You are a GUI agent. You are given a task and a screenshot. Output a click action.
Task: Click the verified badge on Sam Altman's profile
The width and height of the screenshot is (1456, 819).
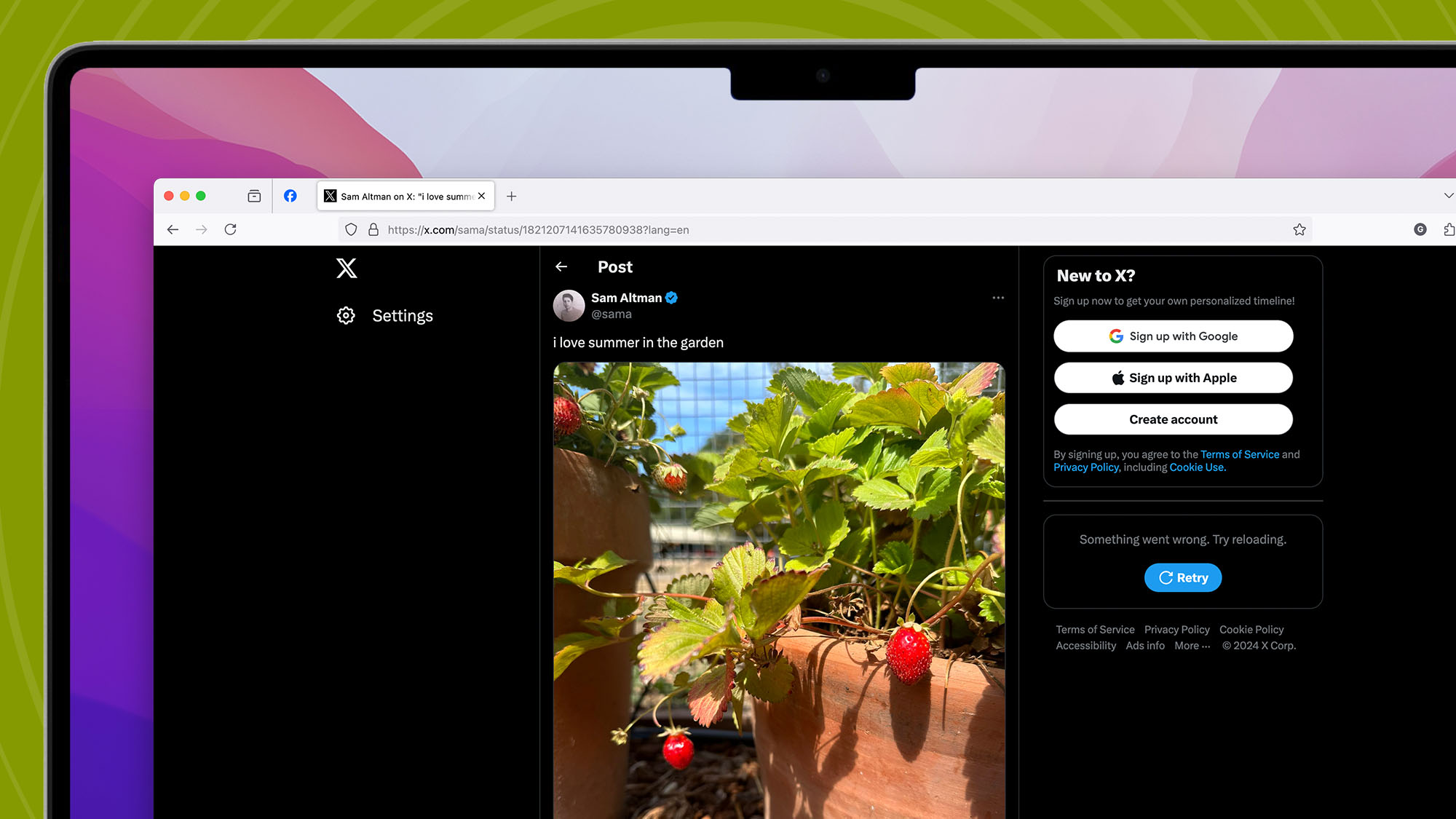point(671,297)
